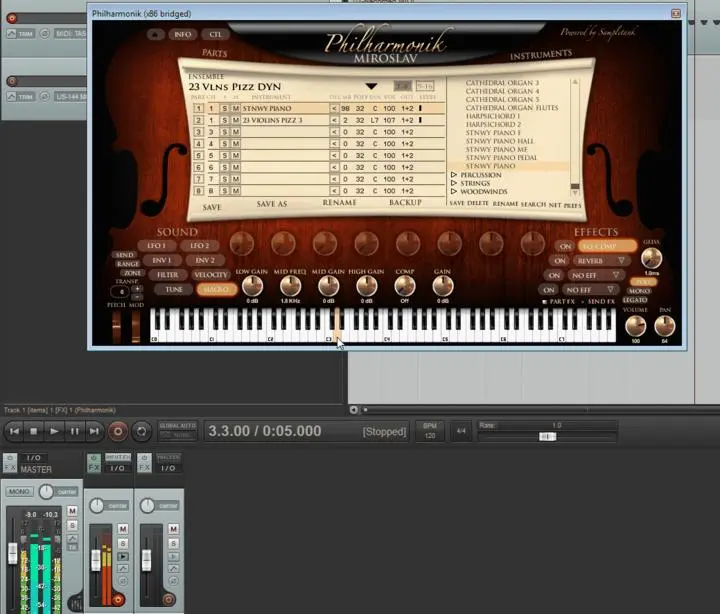Select part number 4 row

click(198, 144)
